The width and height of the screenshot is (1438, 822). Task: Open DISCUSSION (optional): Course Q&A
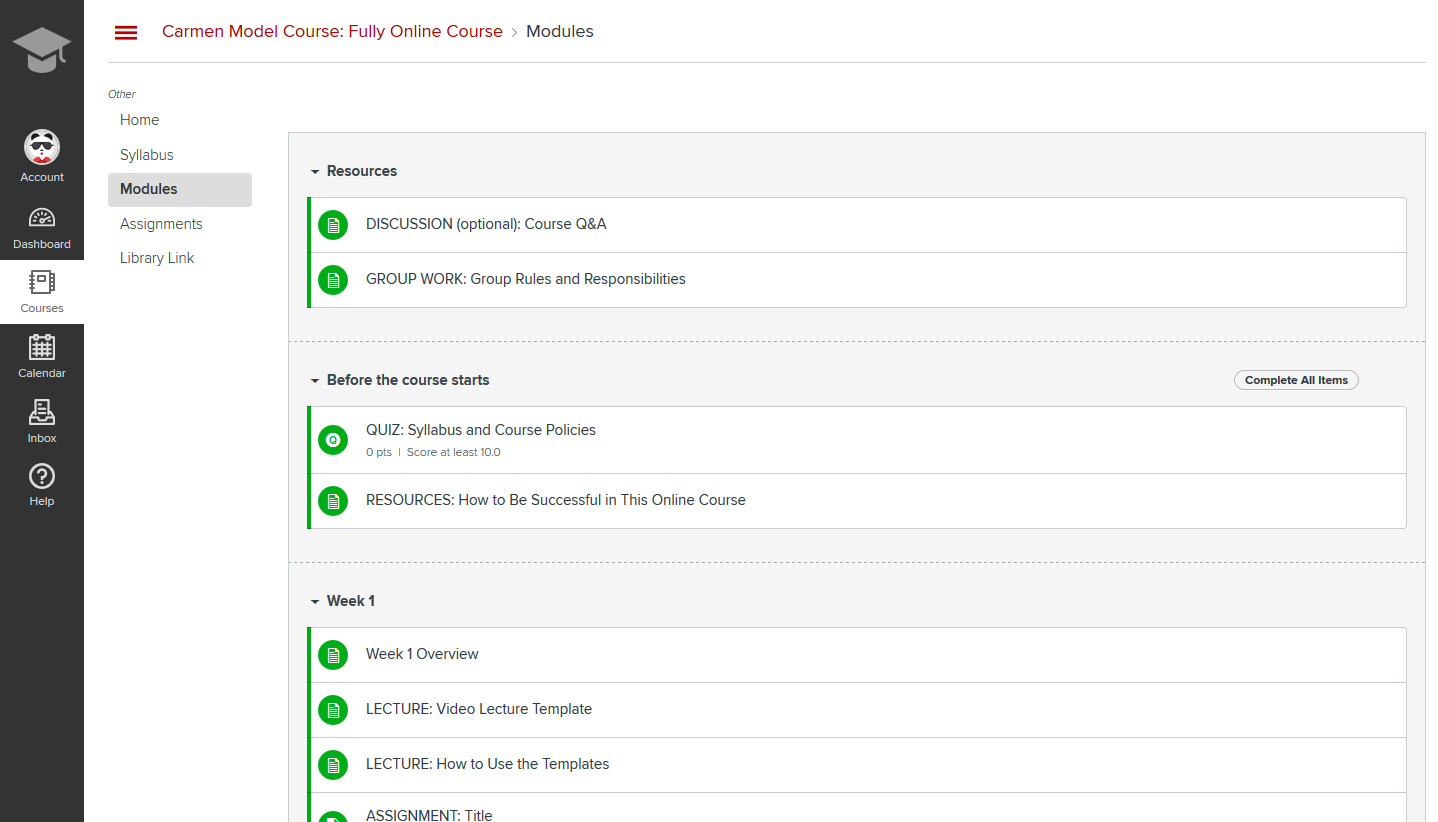(486, 224)
